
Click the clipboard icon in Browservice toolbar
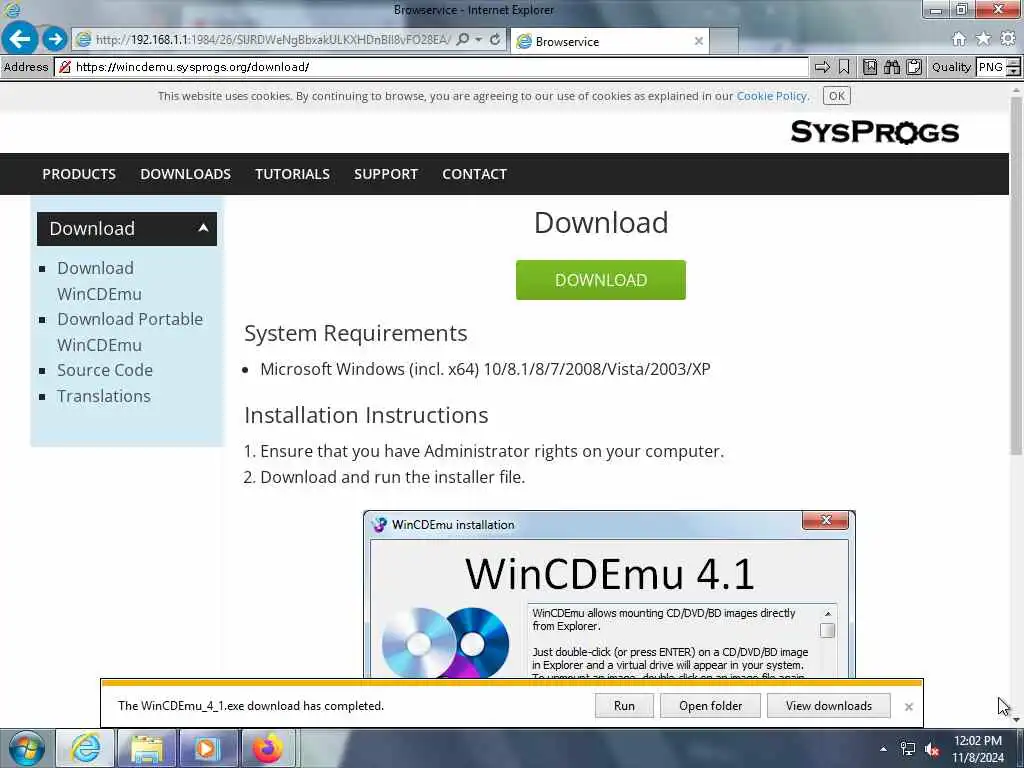point(914,67)
